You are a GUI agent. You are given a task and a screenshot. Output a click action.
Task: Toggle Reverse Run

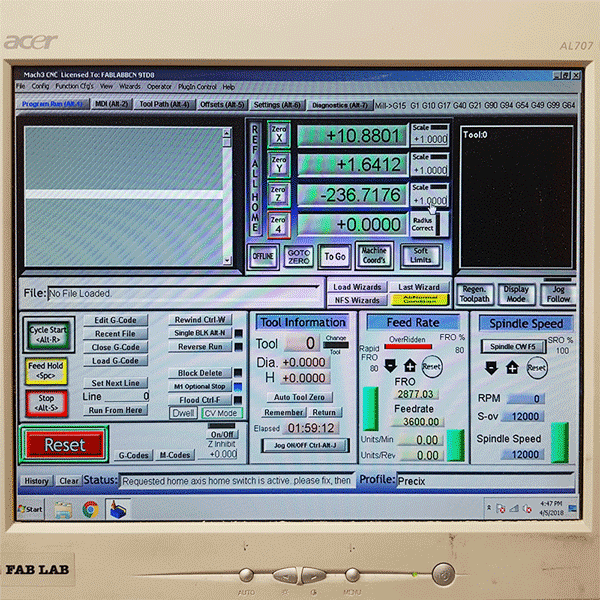[200, 347]
